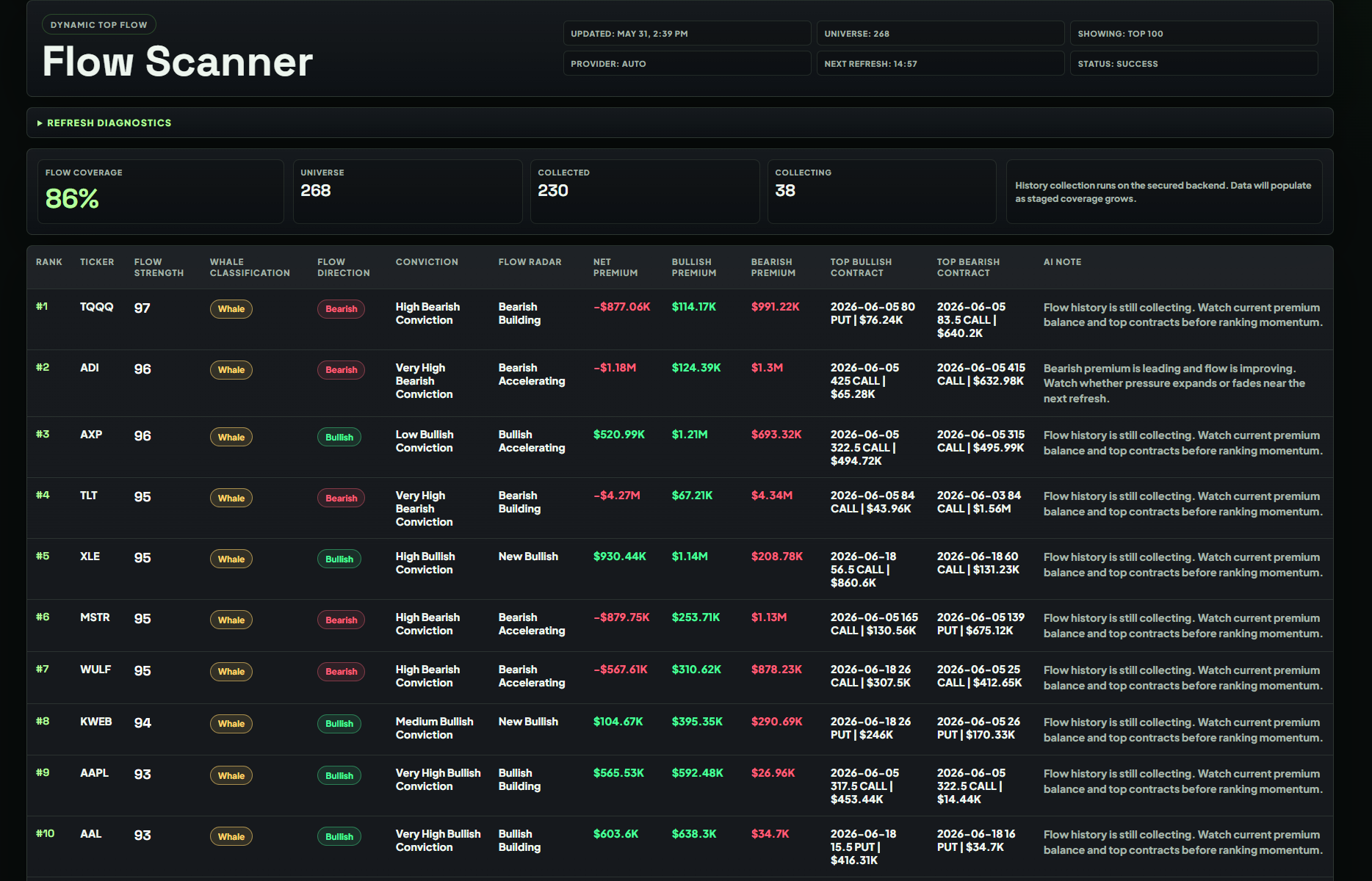Click the Top Bearish Contract header
Screen dimensions: 1372x881
point(968,267)
